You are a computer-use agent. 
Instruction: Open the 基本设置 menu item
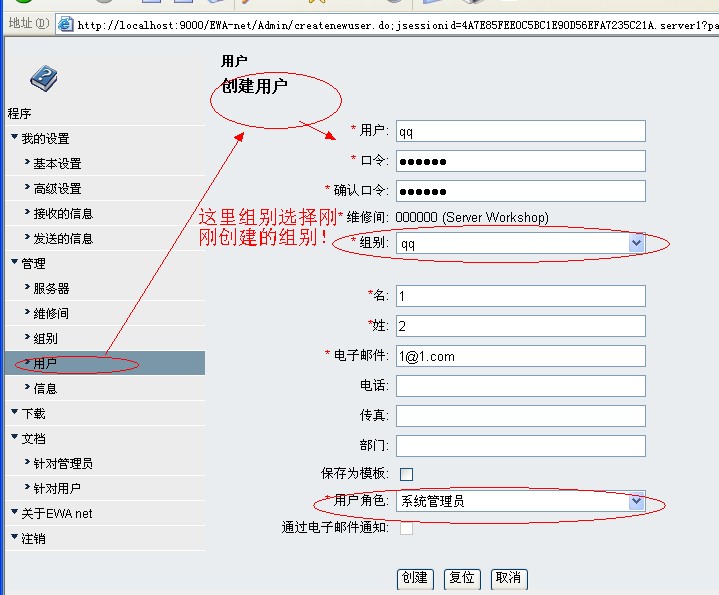pos(57,164)
